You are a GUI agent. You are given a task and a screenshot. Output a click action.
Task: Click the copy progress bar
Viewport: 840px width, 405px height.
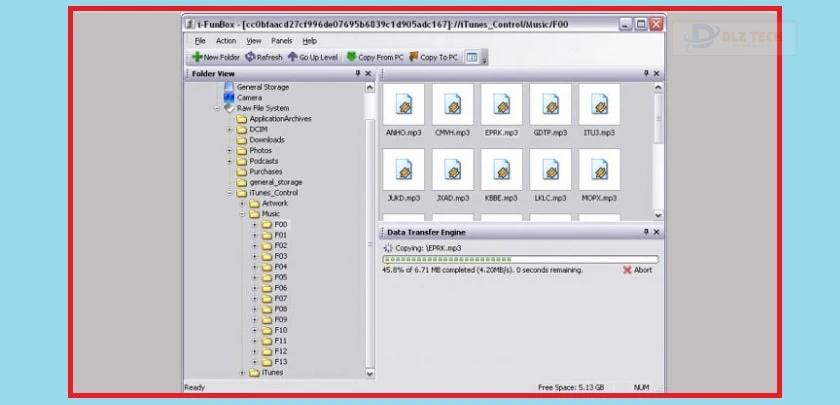(520, 259)
